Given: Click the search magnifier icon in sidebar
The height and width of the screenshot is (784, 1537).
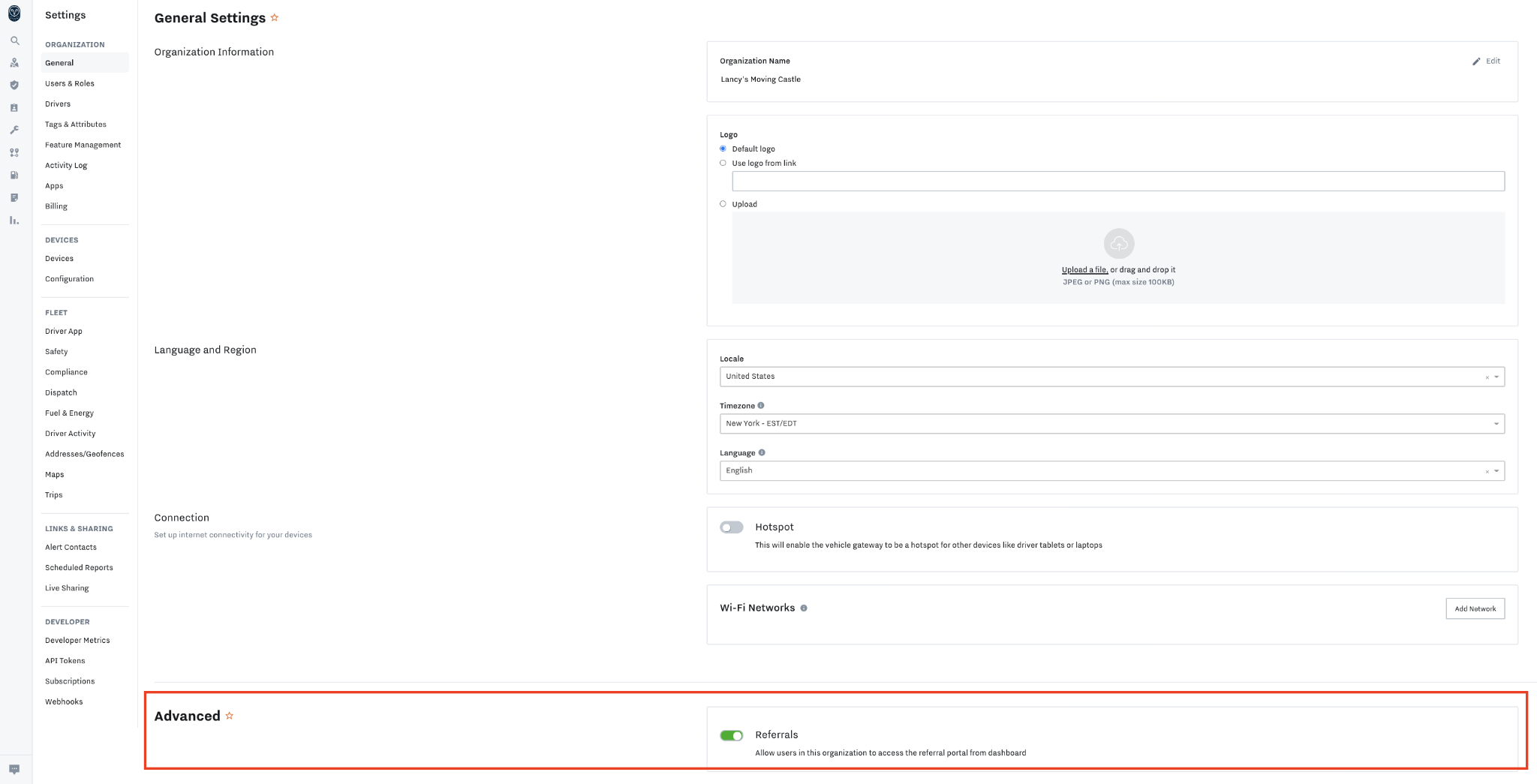Looking at the screenshot, I should (14, 41).
